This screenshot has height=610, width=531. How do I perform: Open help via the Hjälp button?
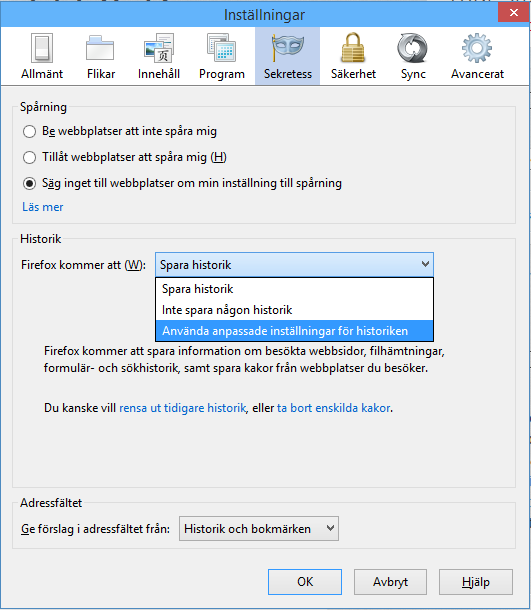tap(476, 582)
